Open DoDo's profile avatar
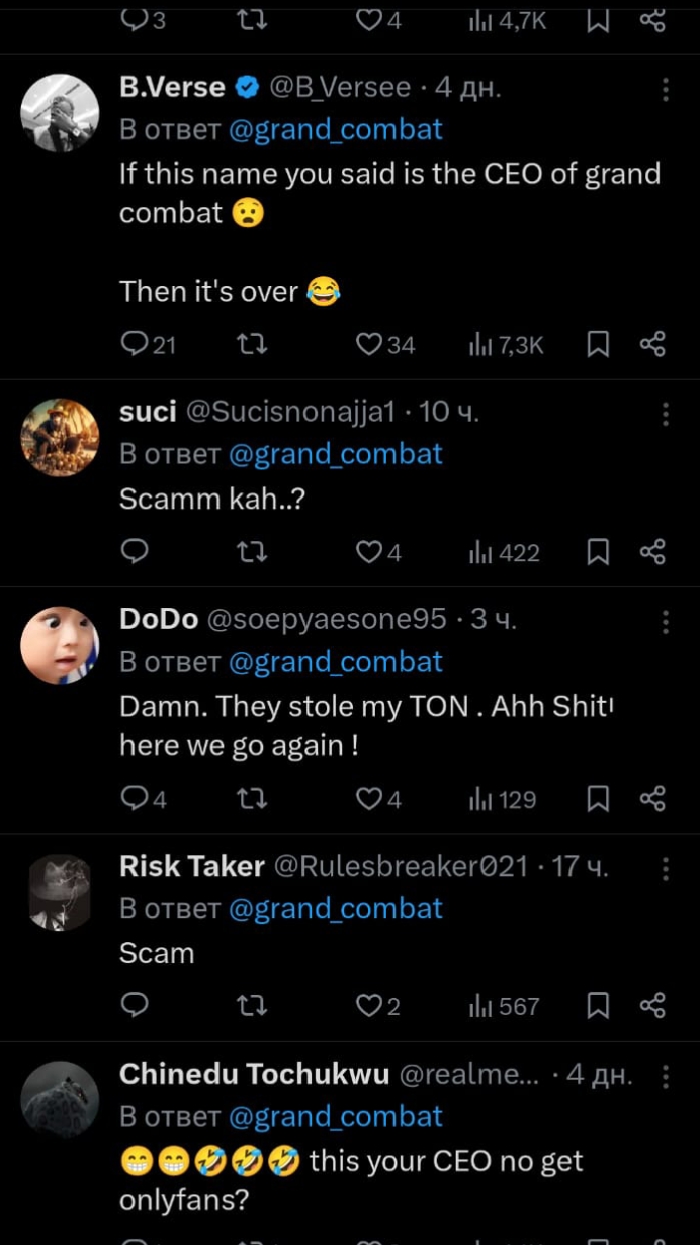This screenshot has height=1245, width=700. point(59,645)
